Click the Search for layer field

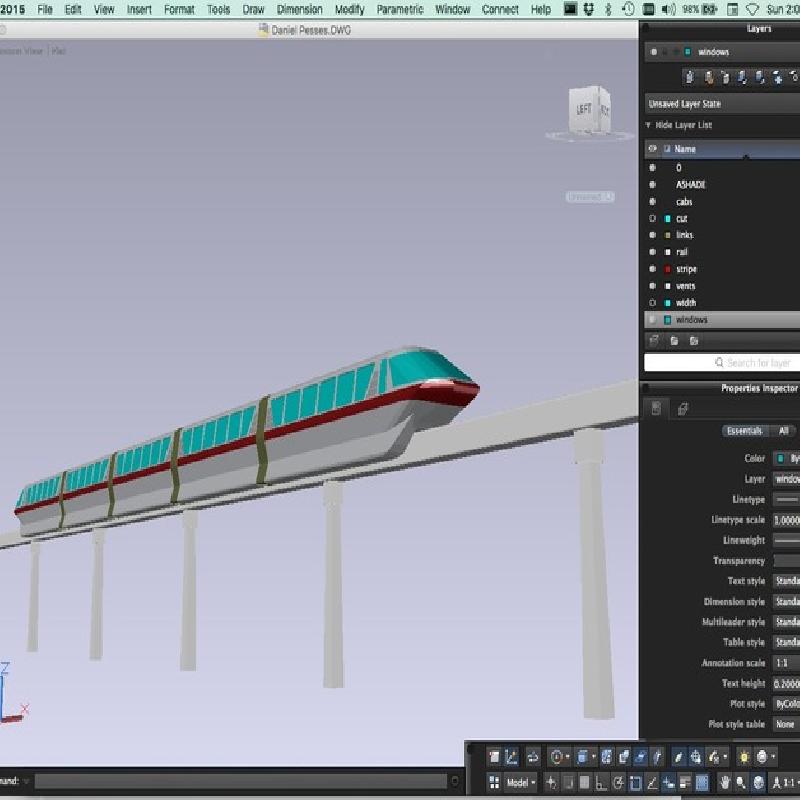point(722,362)
